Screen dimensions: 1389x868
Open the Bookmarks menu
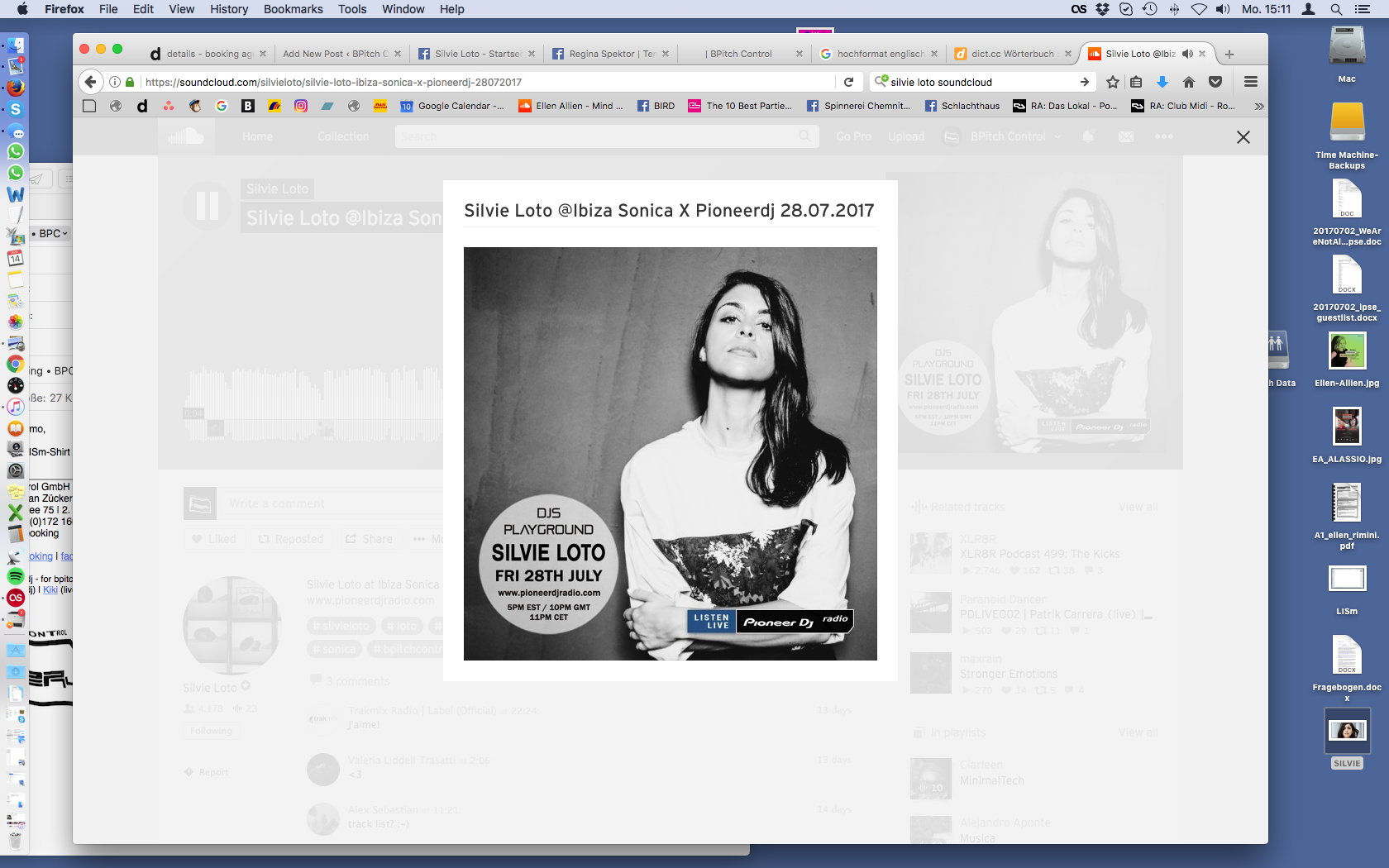click(x=294, y=9)
